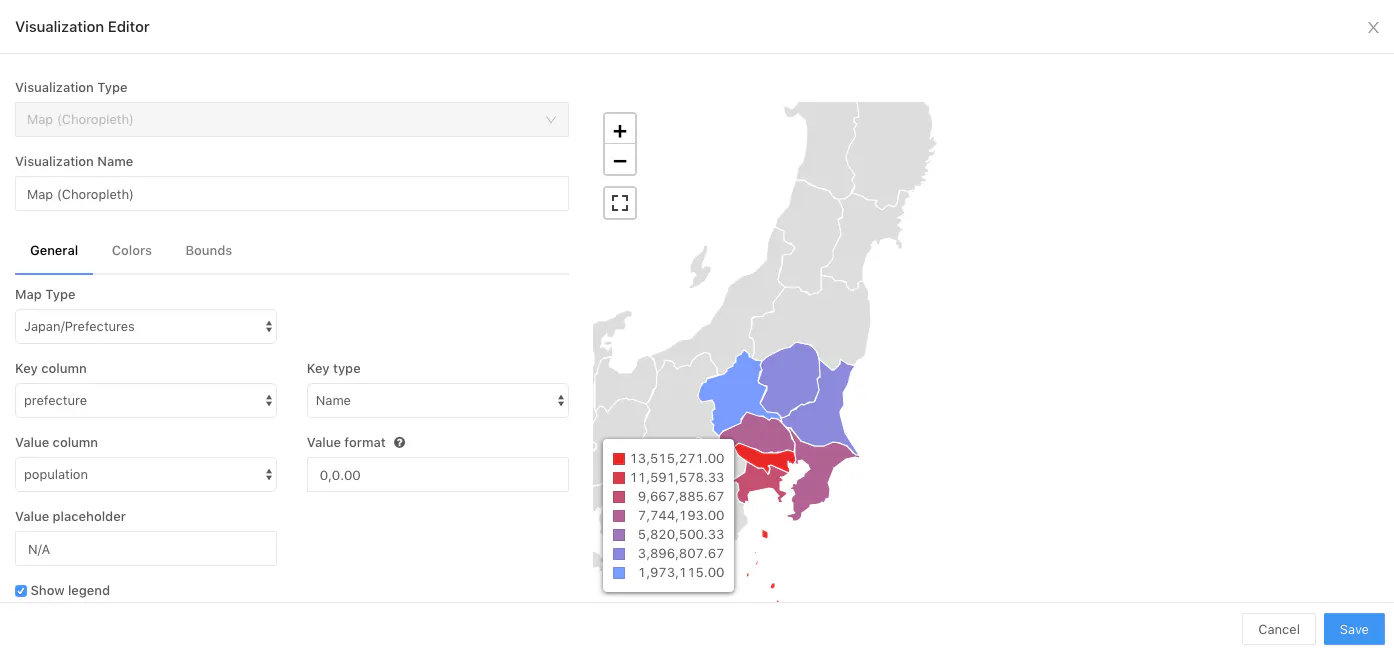The width and height of the screenshot is (1394, 653).
Task: Open the Key column dropdown
Action: pyautogui.click(x=145, y=400)
